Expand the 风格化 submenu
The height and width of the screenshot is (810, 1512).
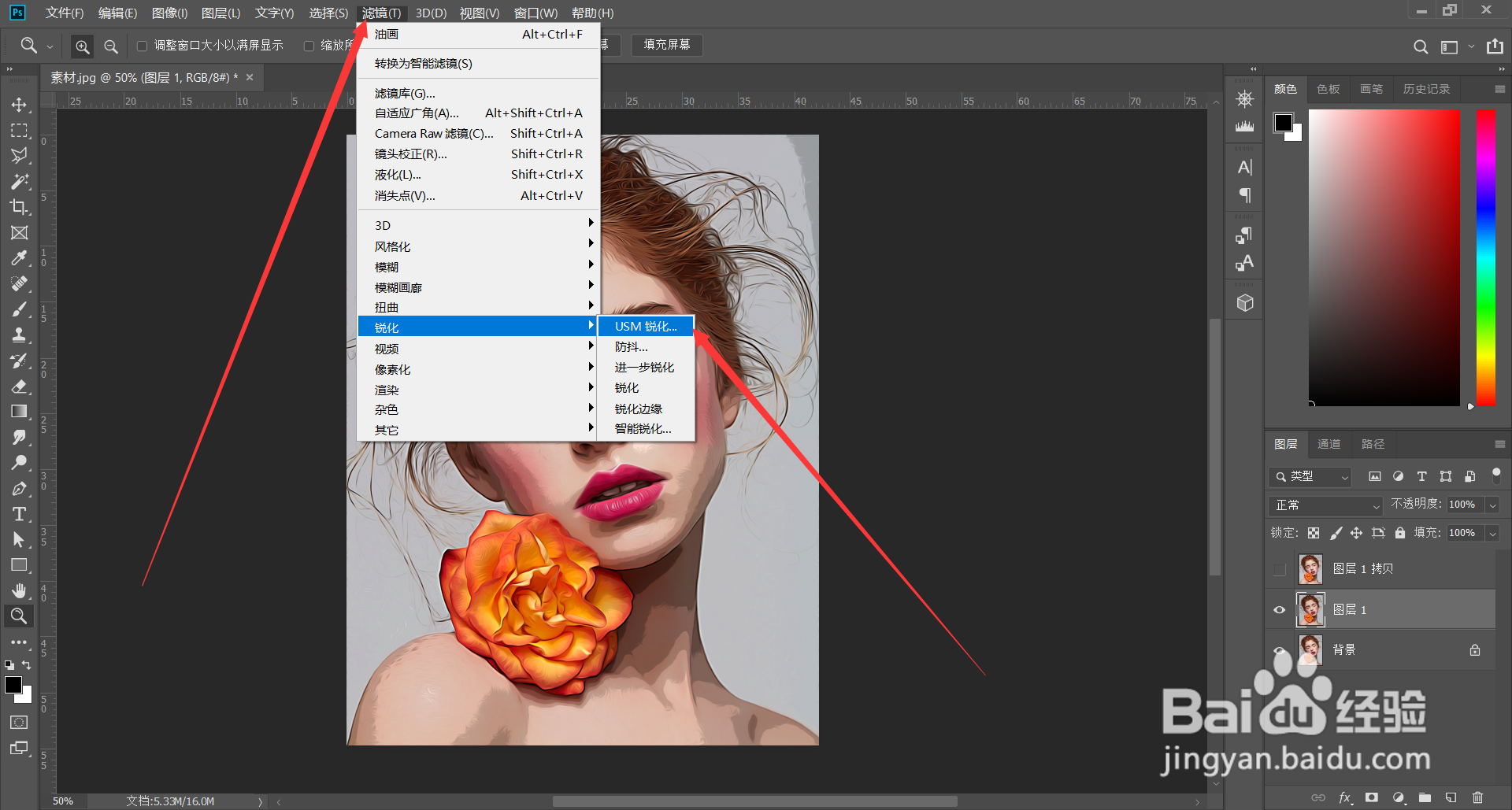[479, 246]
